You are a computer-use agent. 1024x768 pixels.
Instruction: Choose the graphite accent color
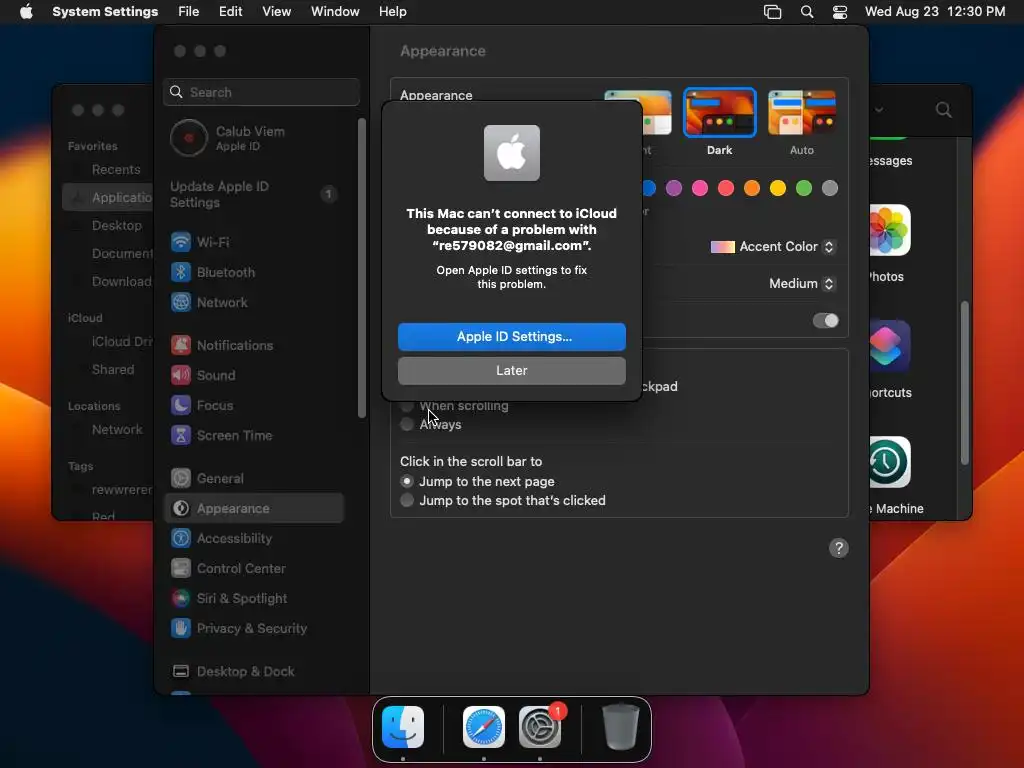830,188
